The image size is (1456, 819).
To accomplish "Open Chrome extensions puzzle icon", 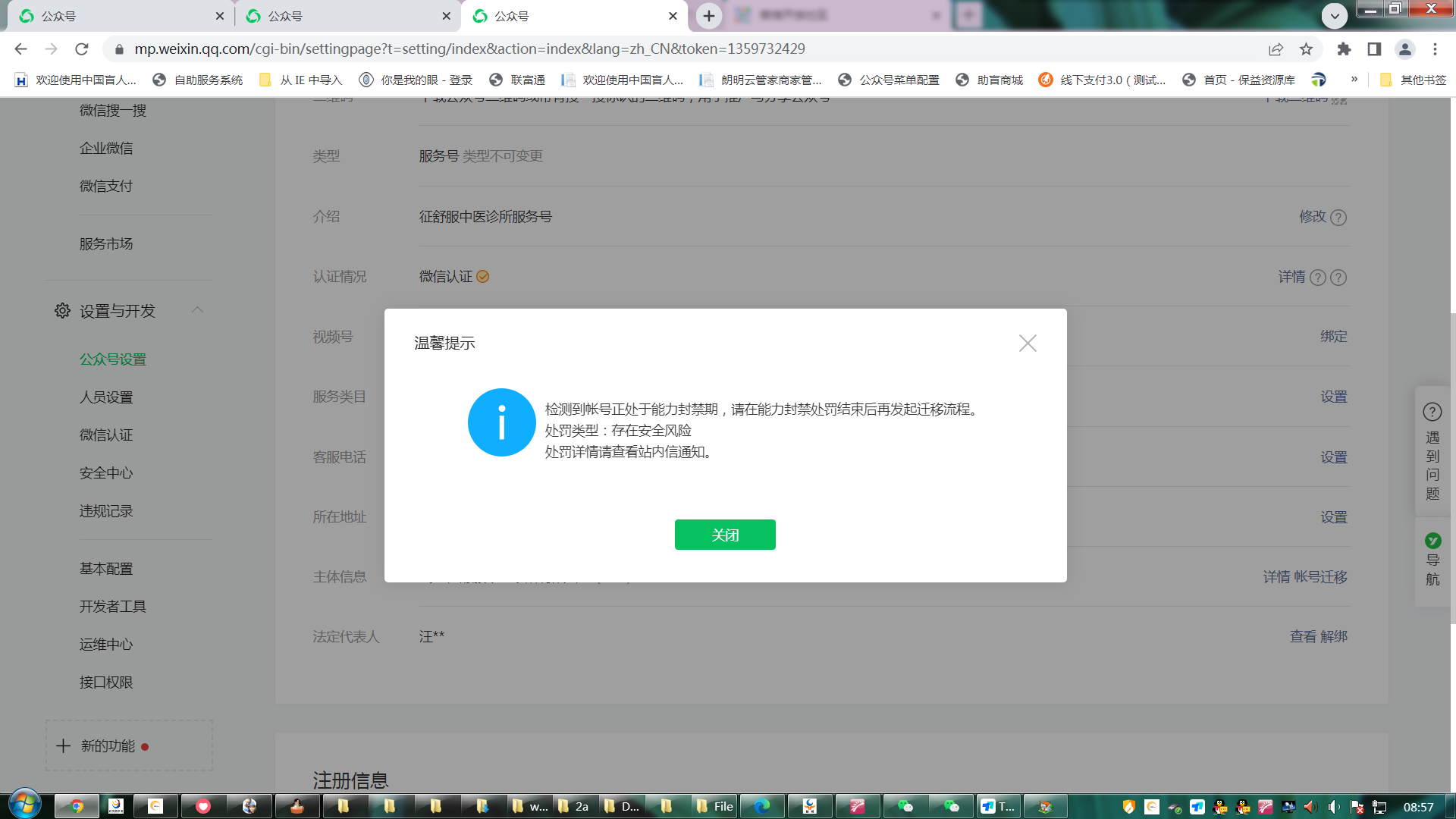I will [x=1344, y=49].
